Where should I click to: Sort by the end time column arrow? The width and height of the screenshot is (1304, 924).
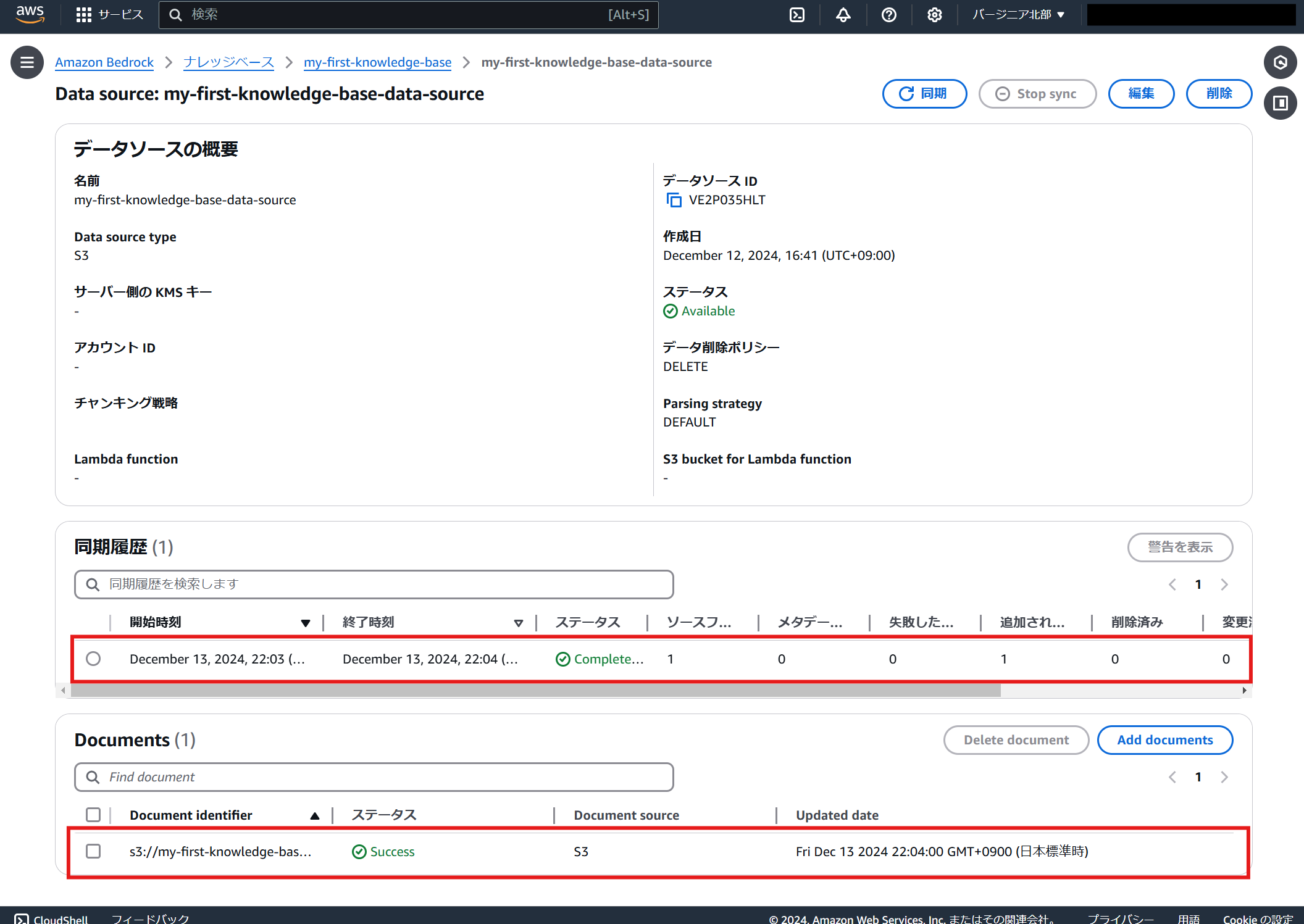click(518, 623)
